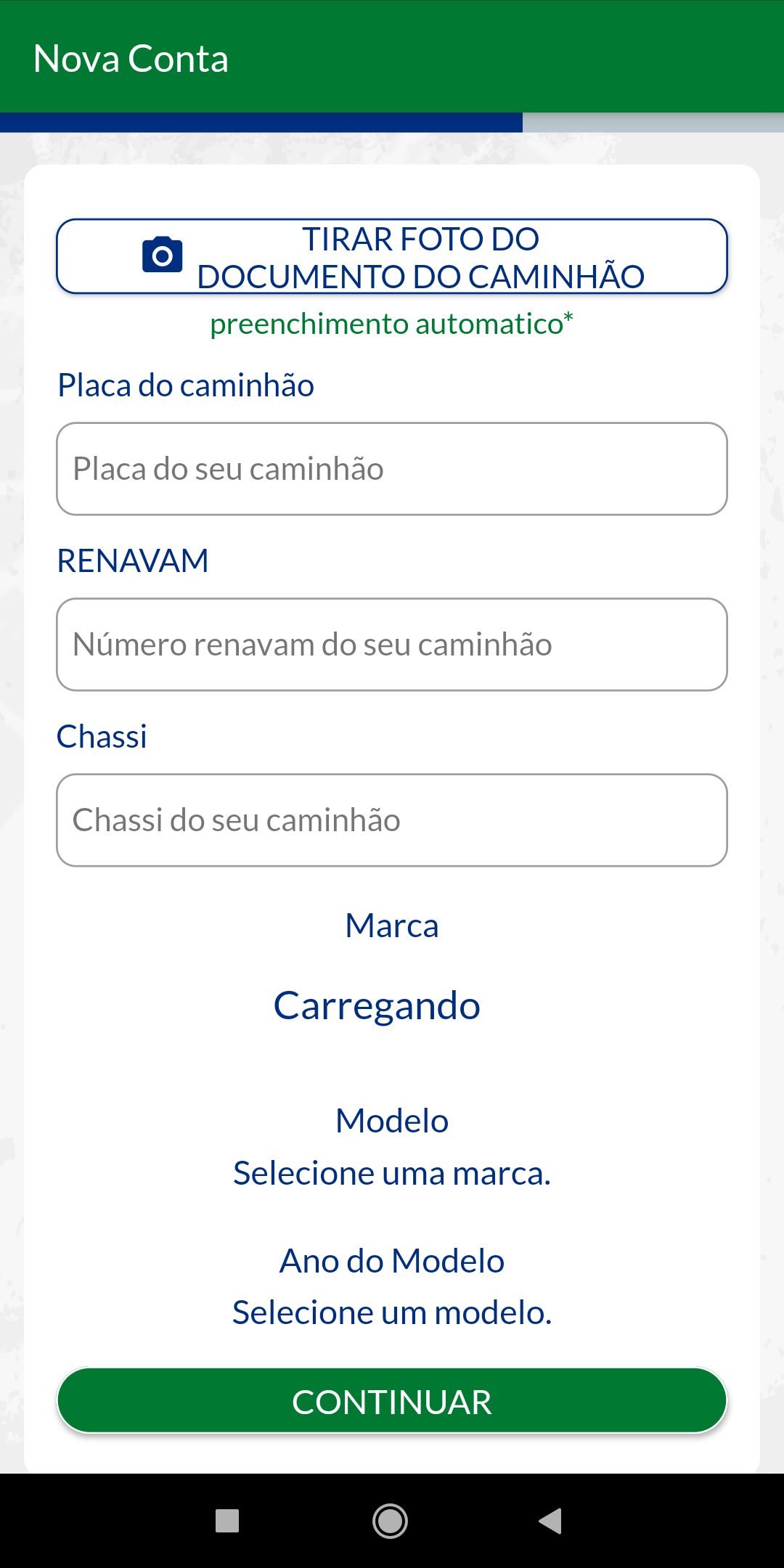Tap the "preenchimento automatico*" note

pyautogui.click(x=392, y=324)
